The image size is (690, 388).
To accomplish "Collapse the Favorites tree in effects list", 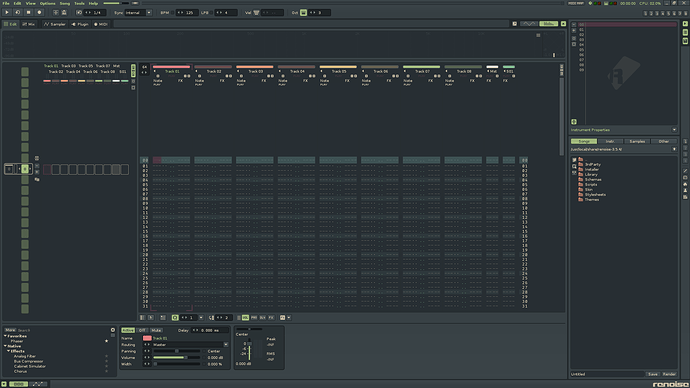I will 5,336.
